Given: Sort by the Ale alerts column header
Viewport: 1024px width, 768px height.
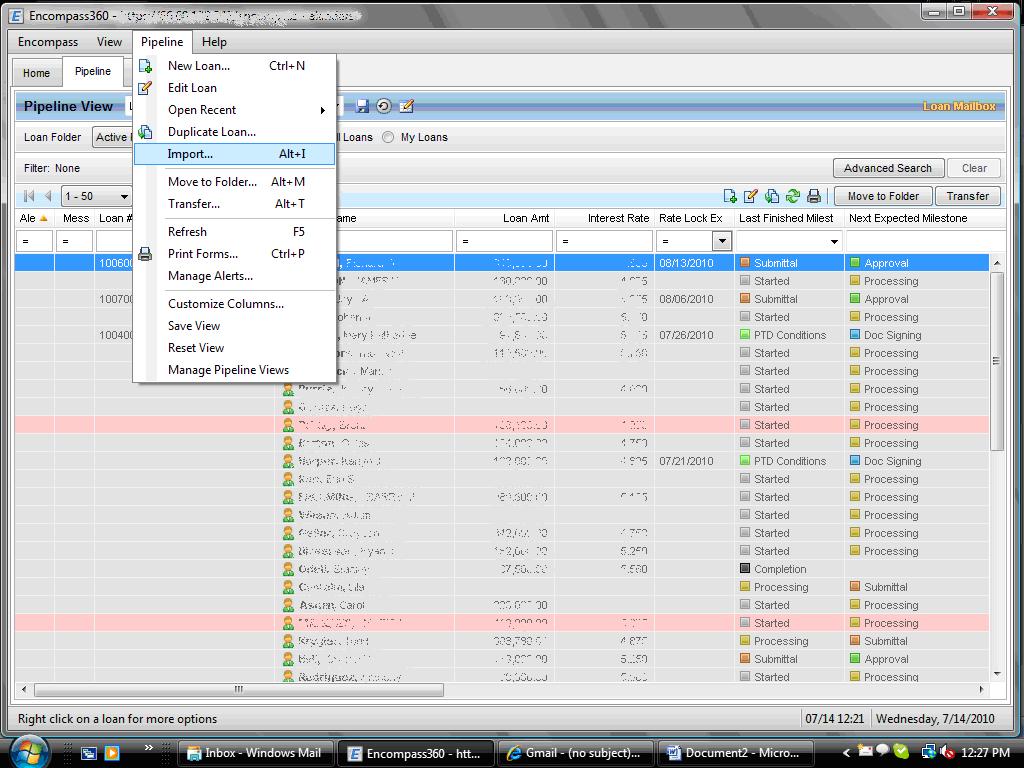Looking at the screenshot, I should (34, 218).
